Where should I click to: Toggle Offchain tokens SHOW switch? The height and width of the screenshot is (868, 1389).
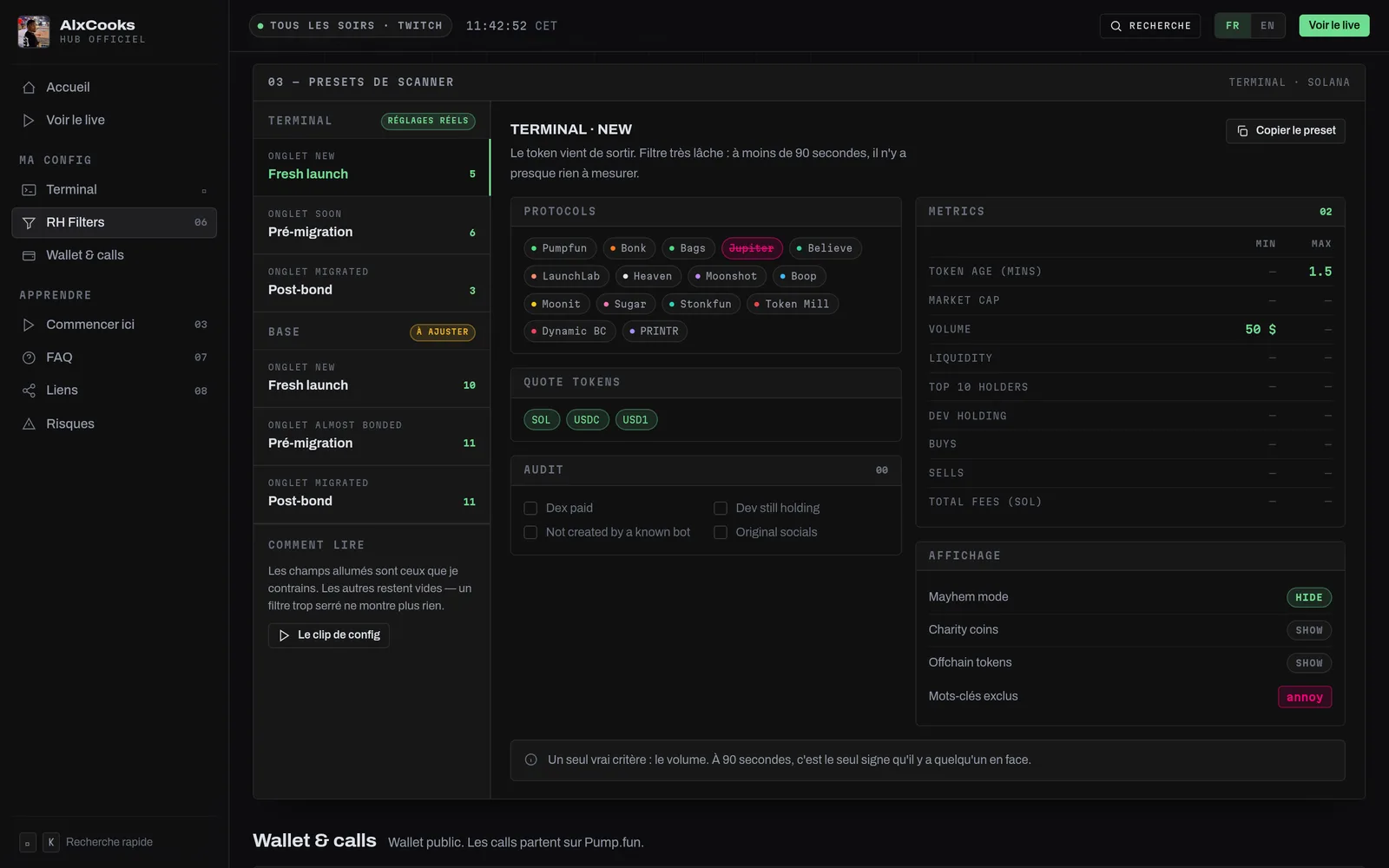1308,663
